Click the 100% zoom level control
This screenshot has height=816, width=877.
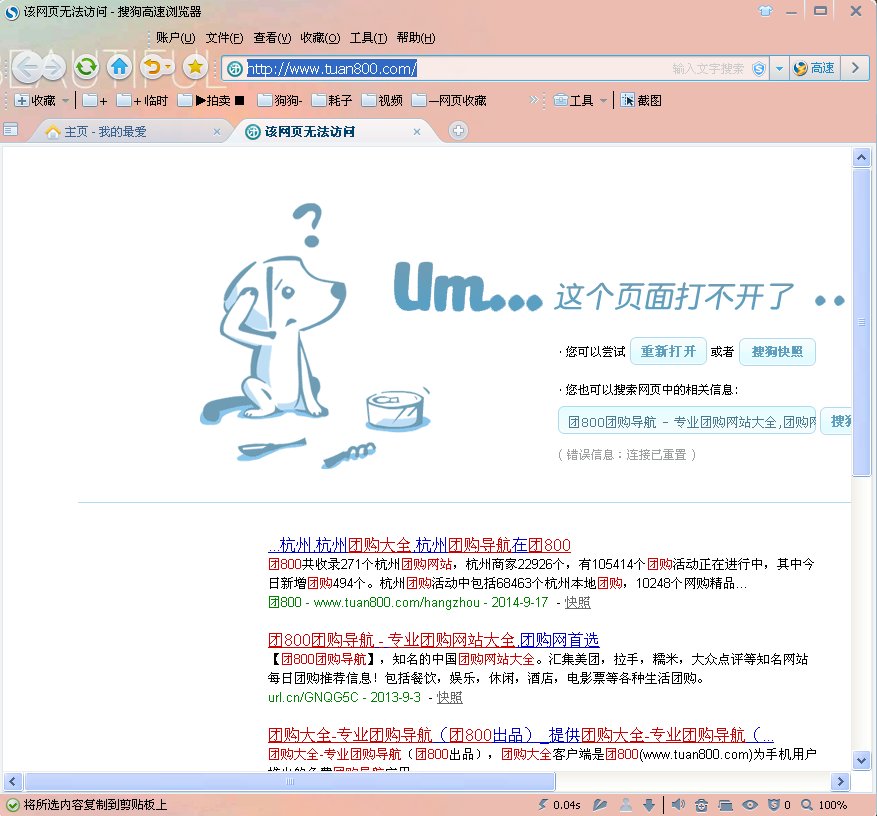[832, 804]
